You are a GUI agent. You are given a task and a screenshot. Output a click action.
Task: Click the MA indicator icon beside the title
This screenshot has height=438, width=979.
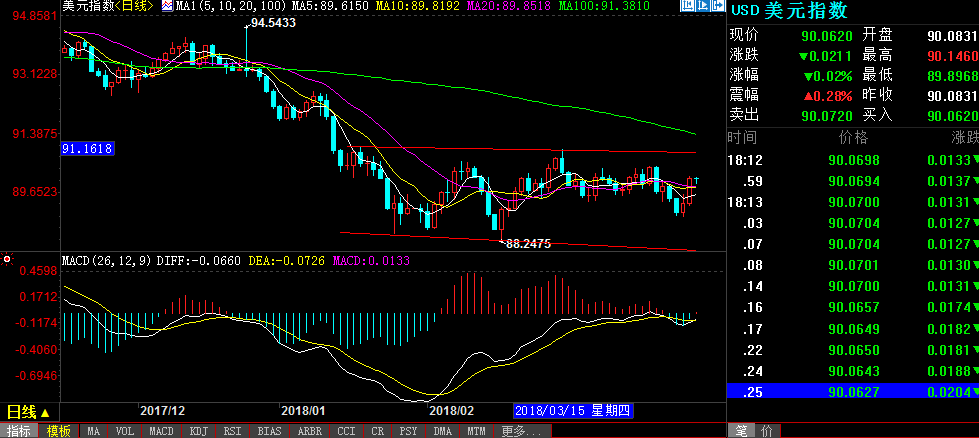167,6
